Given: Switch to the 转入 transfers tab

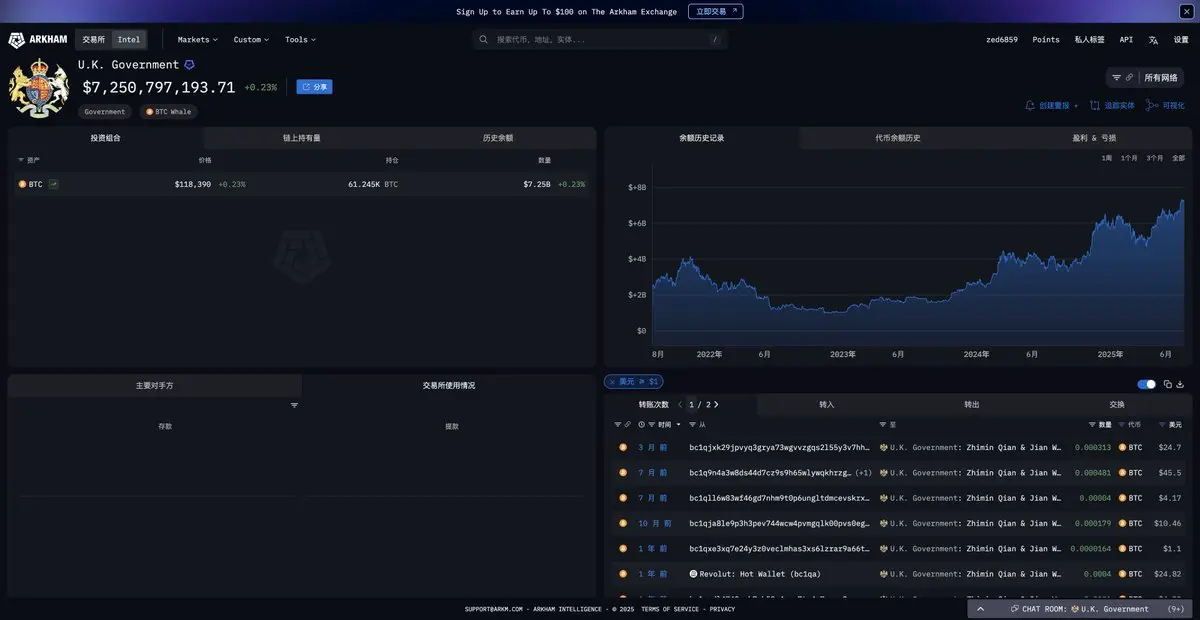Looking at the screenshot, I should point(827,405).
